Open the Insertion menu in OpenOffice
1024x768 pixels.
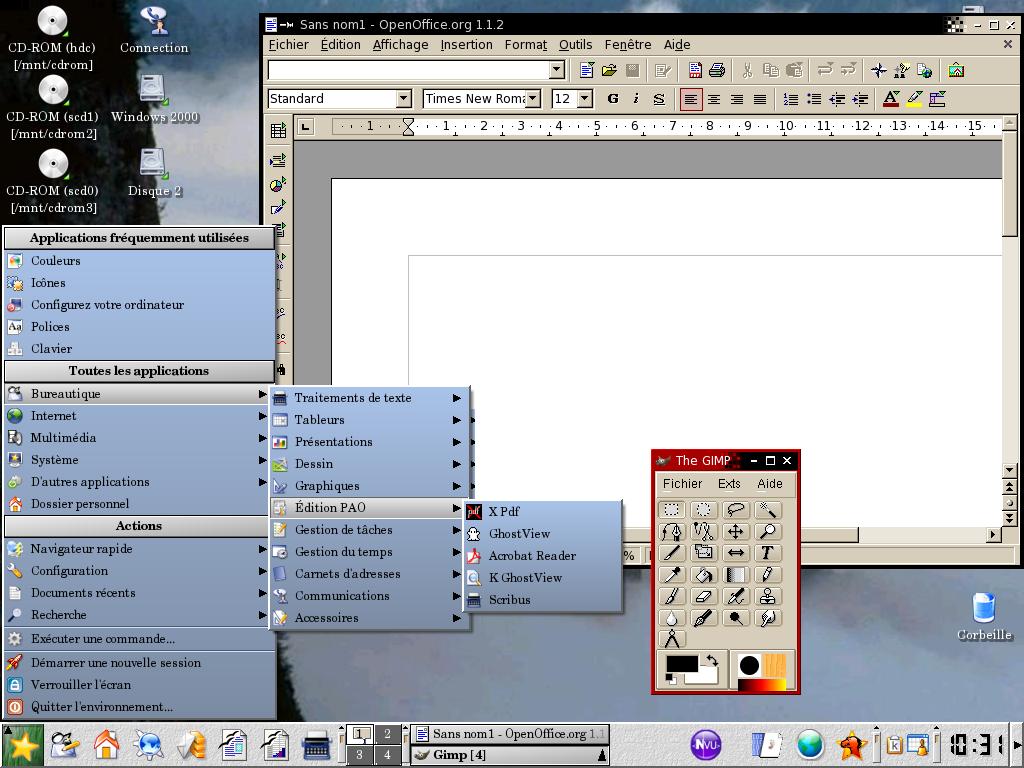466,44
